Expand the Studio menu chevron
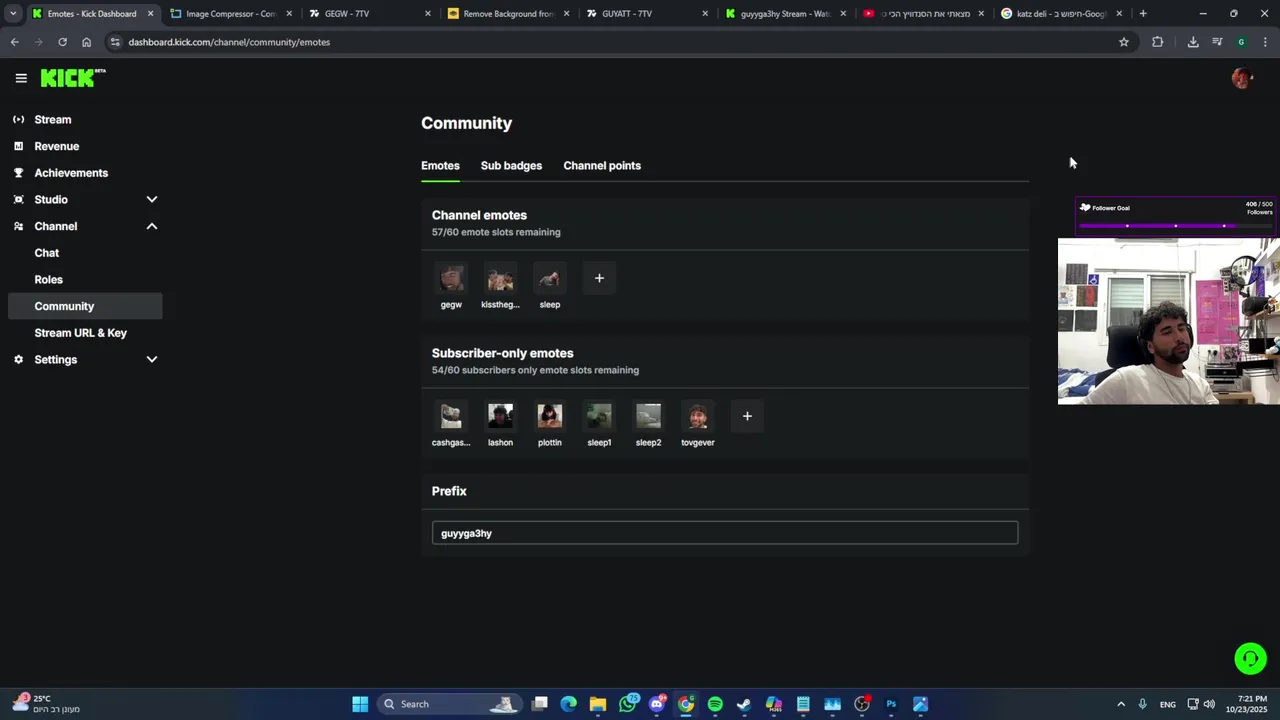 pos(152,200)
